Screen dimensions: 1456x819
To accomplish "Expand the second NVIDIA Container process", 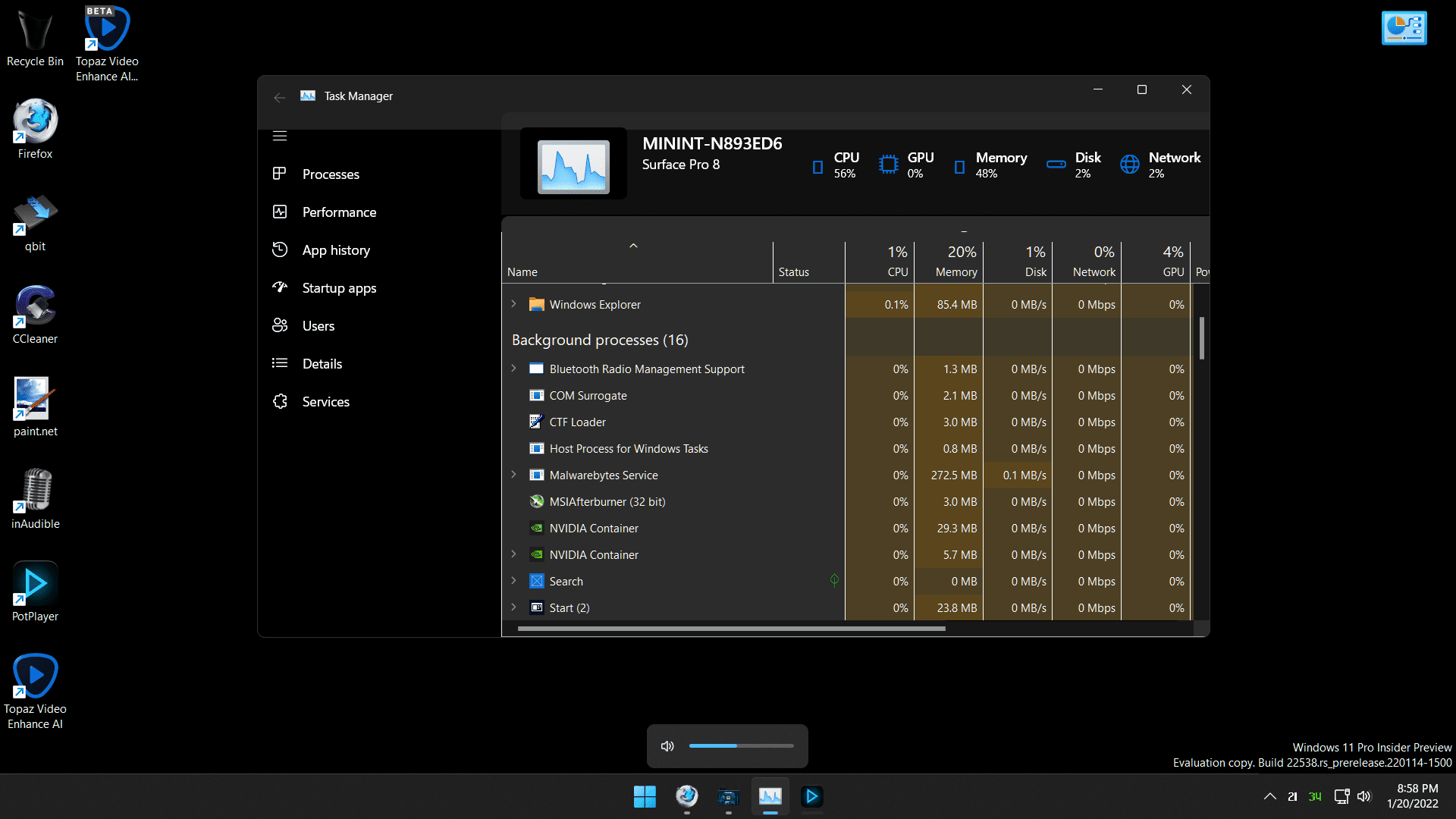I will click(513, 554).
